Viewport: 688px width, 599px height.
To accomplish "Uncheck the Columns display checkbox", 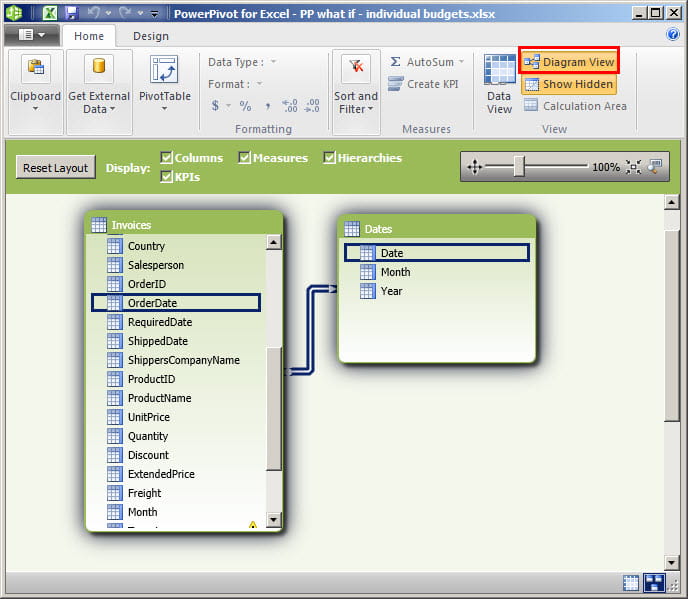I will tap(167, 158).
